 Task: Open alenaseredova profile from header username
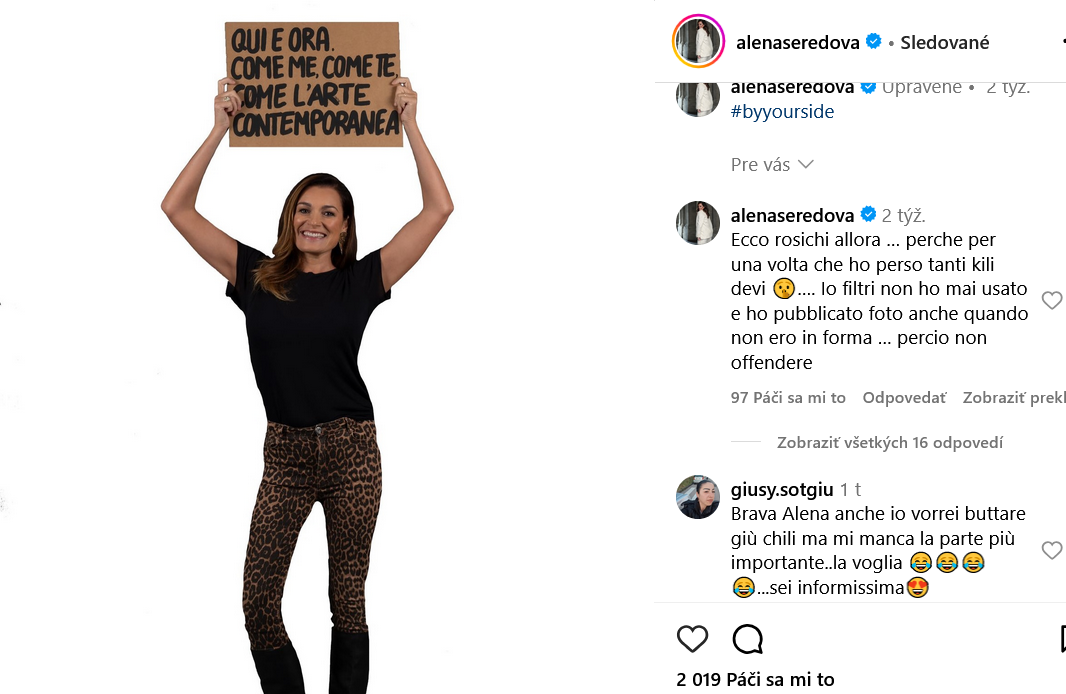tap(797, 42)
